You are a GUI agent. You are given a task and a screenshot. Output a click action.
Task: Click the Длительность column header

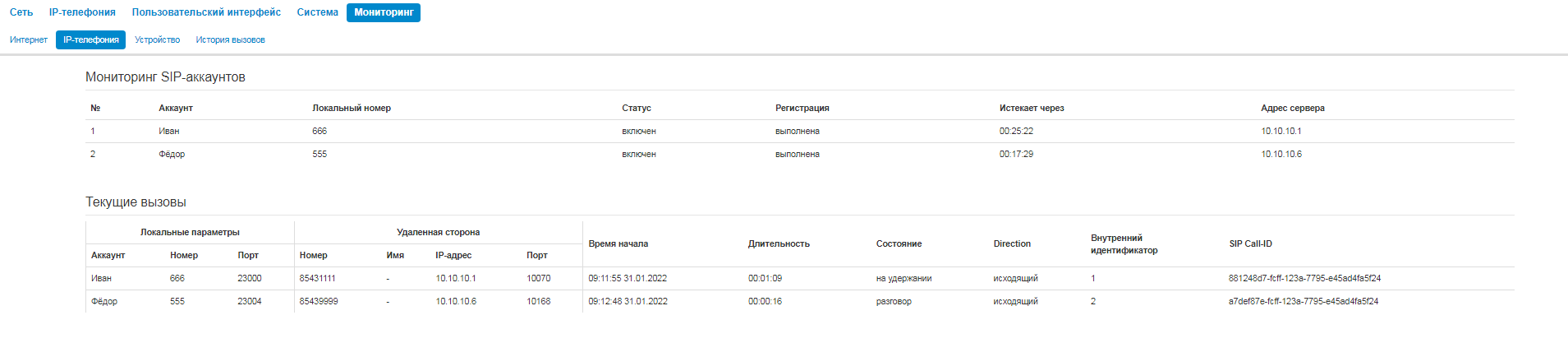click(x=779, y=243)
